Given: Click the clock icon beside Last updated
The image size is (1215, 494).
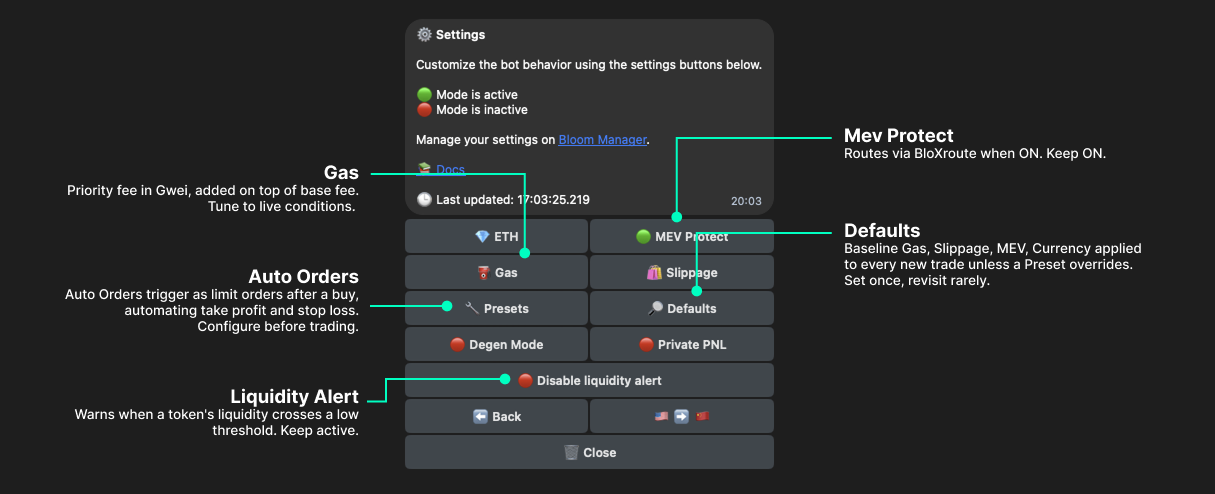Looking at the screenshot, I should pos(424,200).
